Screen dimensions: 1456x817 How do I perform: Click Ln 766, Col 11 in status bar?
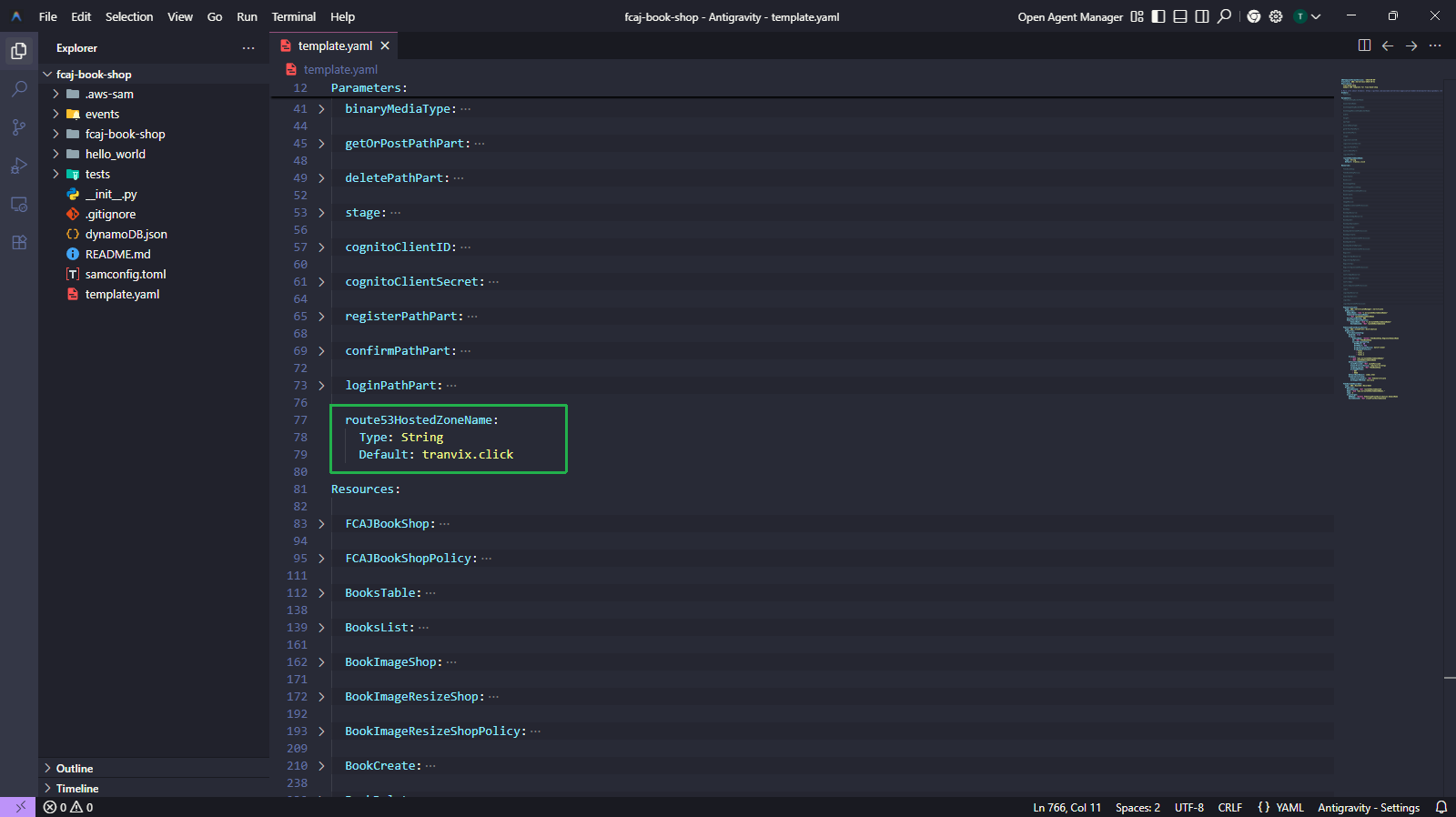coord(1067,807)
